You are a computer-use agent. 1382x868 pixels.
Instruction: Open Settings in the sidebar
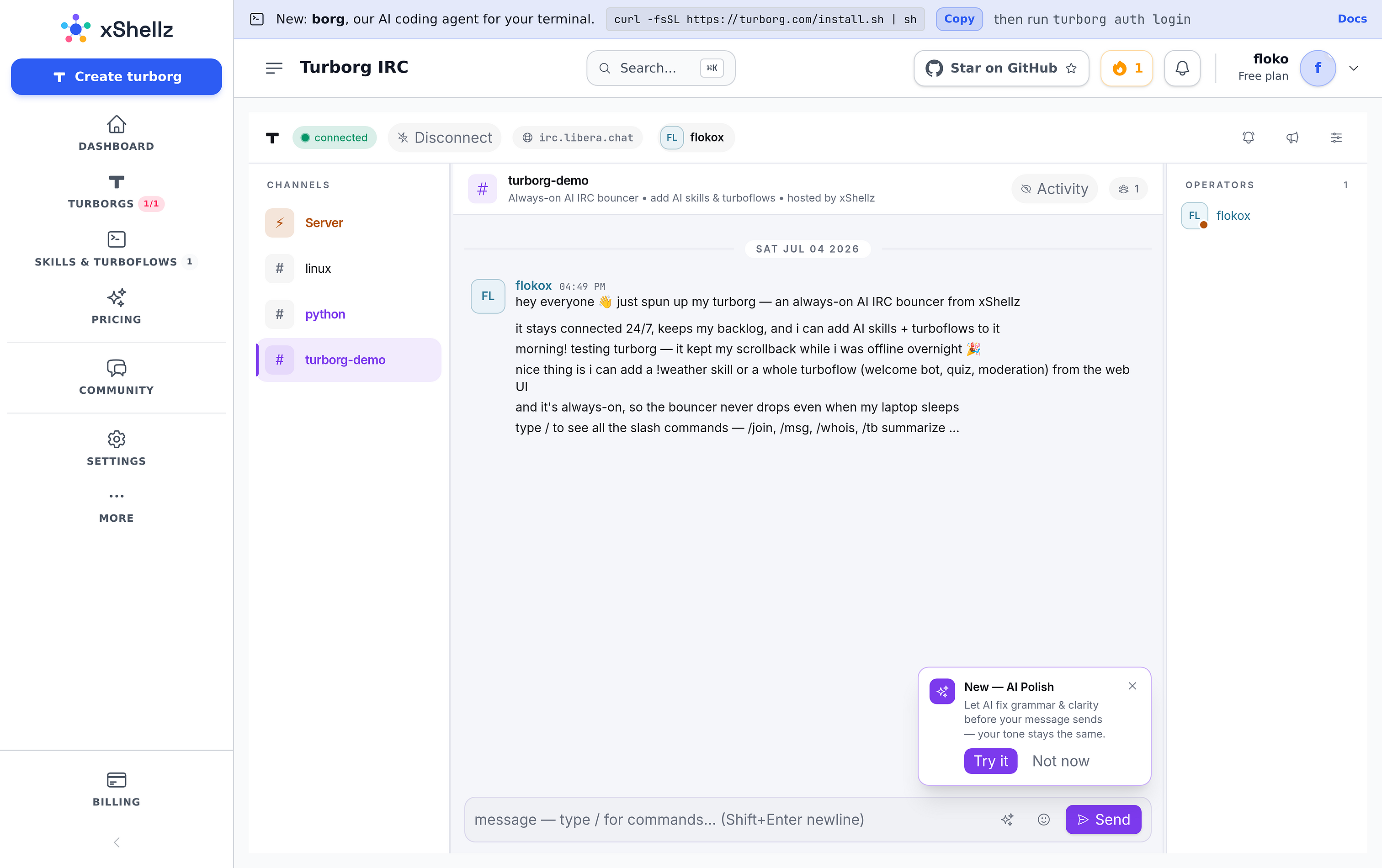[x=117, y=449]
